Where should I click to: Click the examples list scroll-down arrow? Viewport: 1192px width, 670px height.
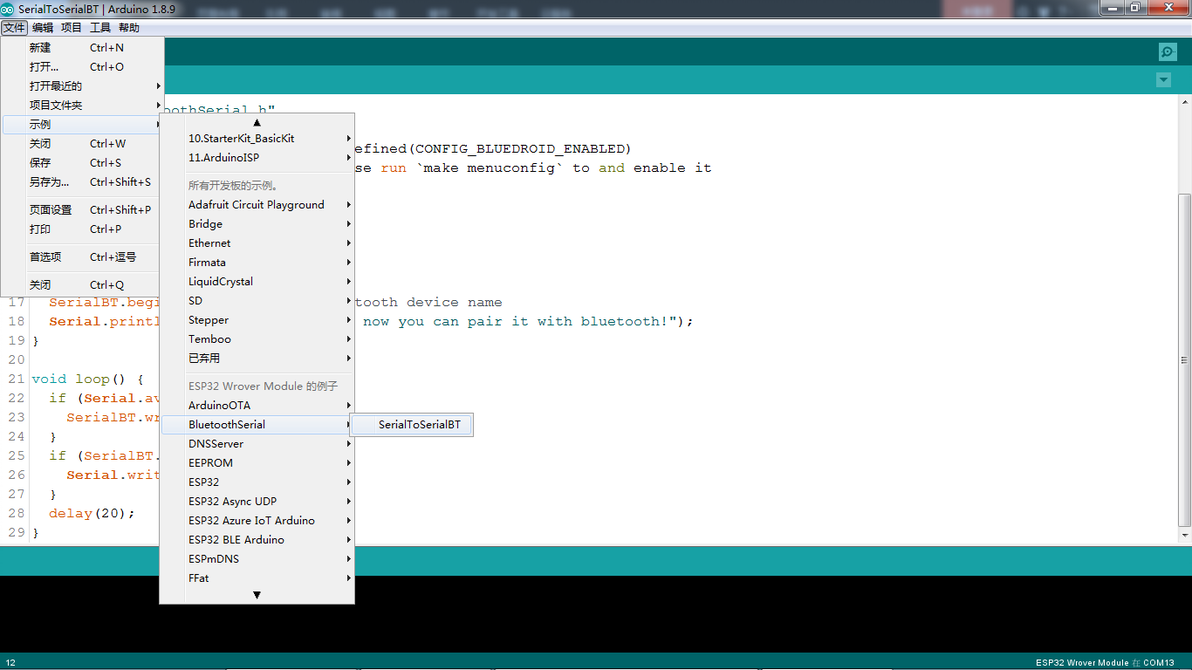tap(257, 595)
